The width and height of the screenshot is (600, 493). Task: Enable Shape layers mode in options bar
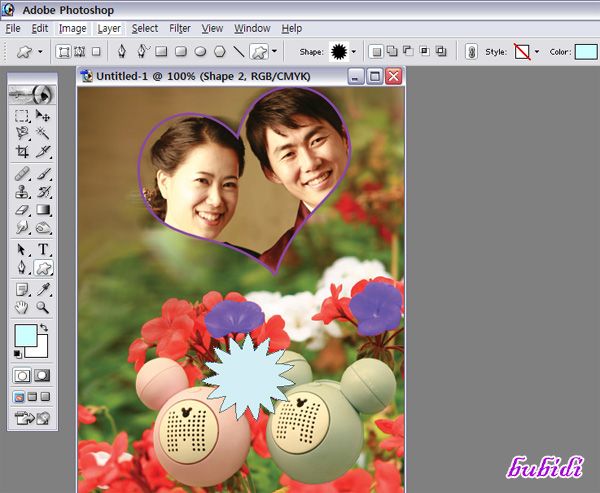coord(63,52)
